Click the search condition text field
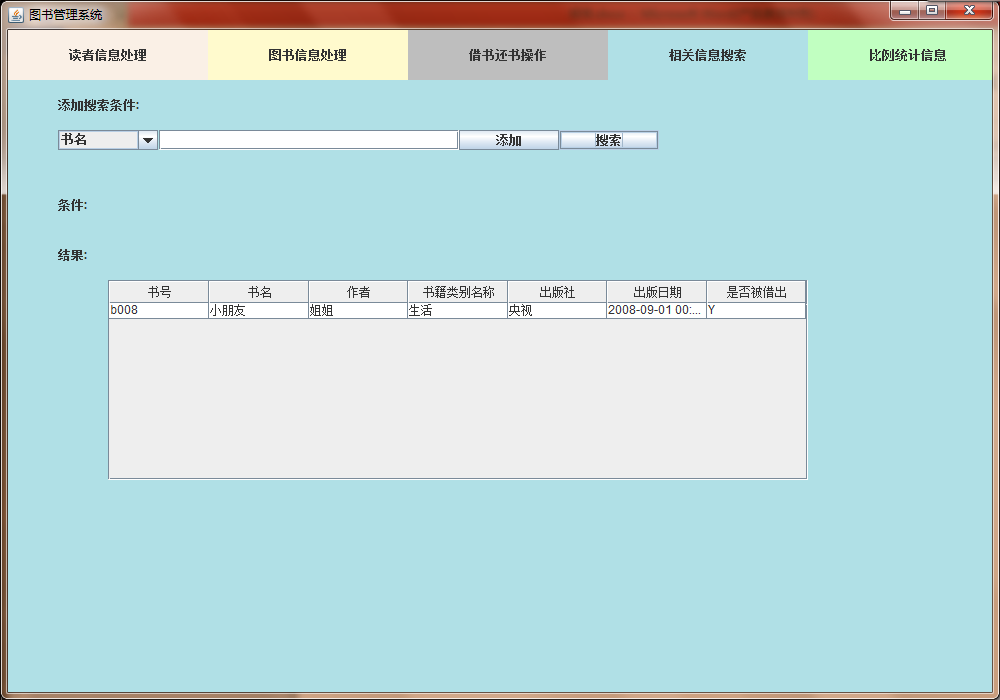 309,140
